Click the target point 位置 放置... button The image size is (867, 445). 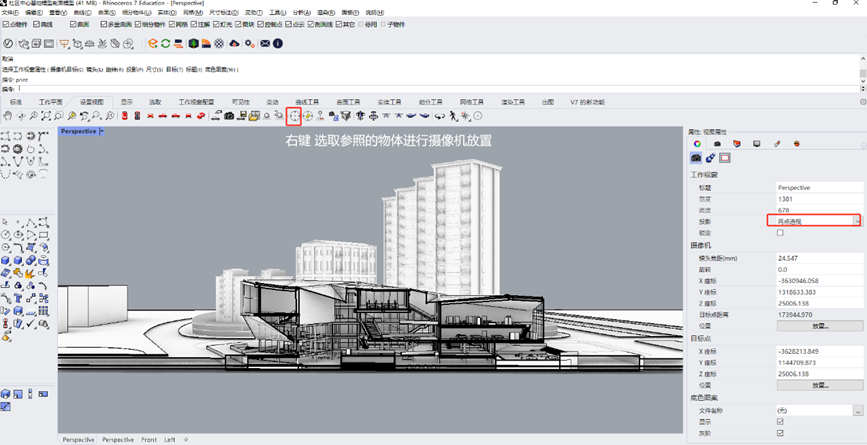pyautogui.click(x=819, y=385)
